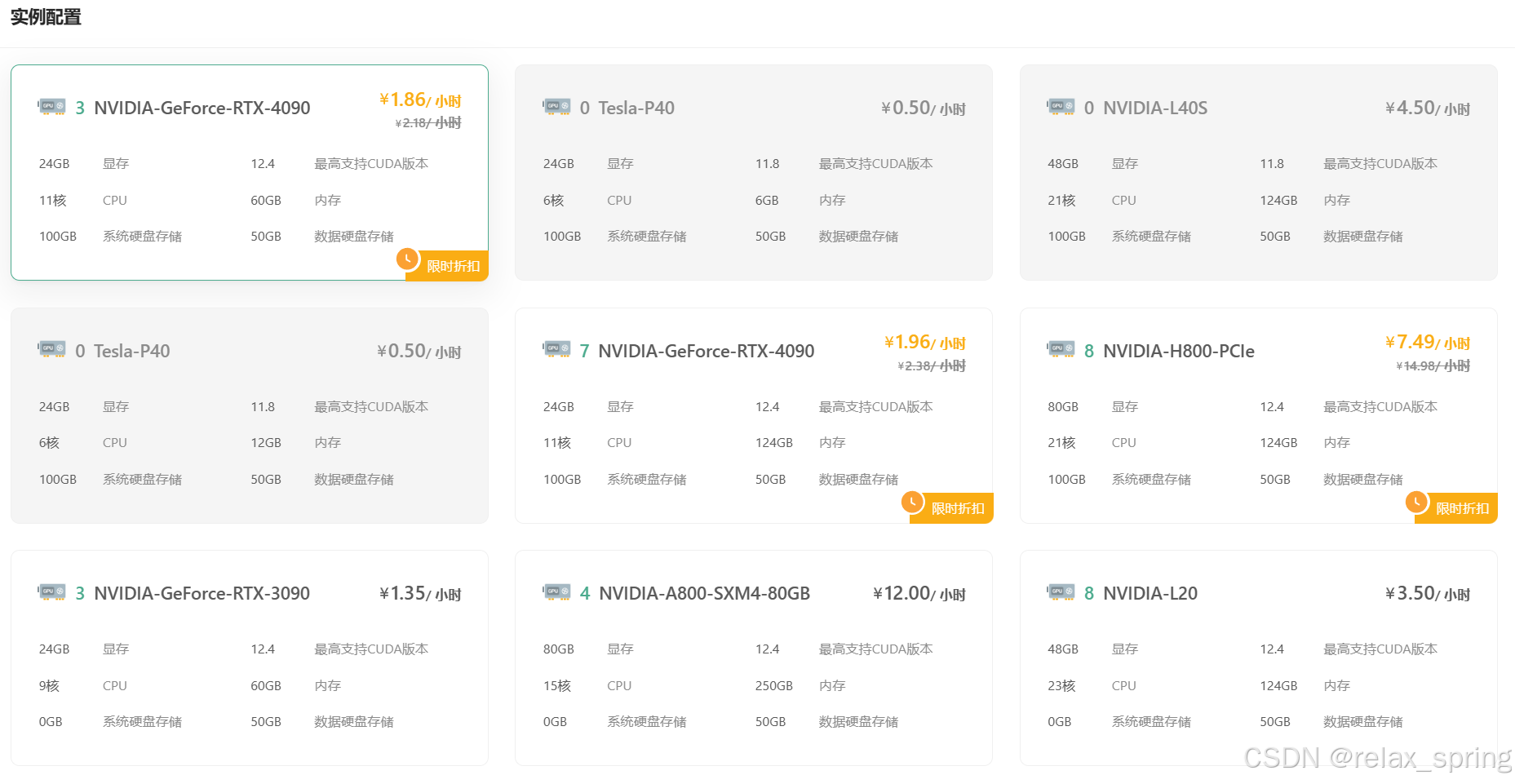Click clock icon on ¥1.86 RTX-4090 discount badge
The height and width of the screenshot is (784, 1515).
pyautogui.click(x=408, y=259)
